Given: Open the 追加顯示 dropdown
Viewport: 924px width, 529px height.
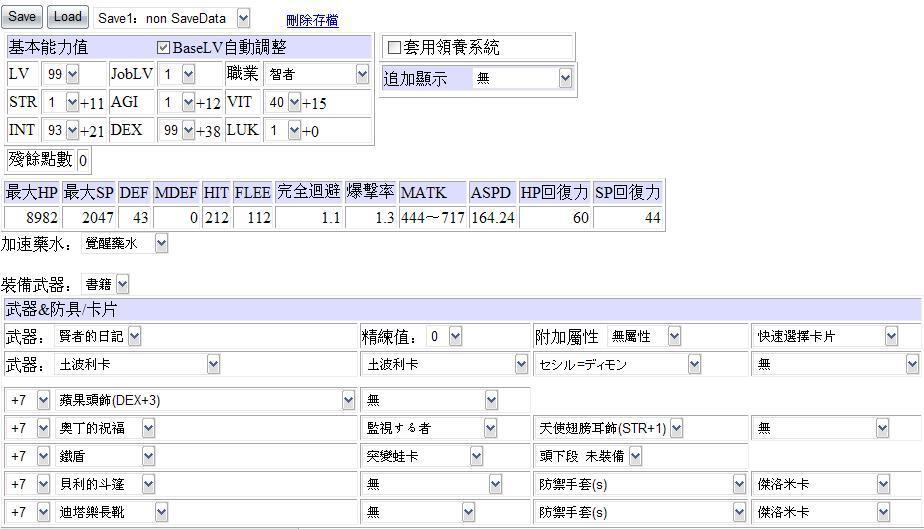Looking at the screenshot, I should [x=522, y=78].
